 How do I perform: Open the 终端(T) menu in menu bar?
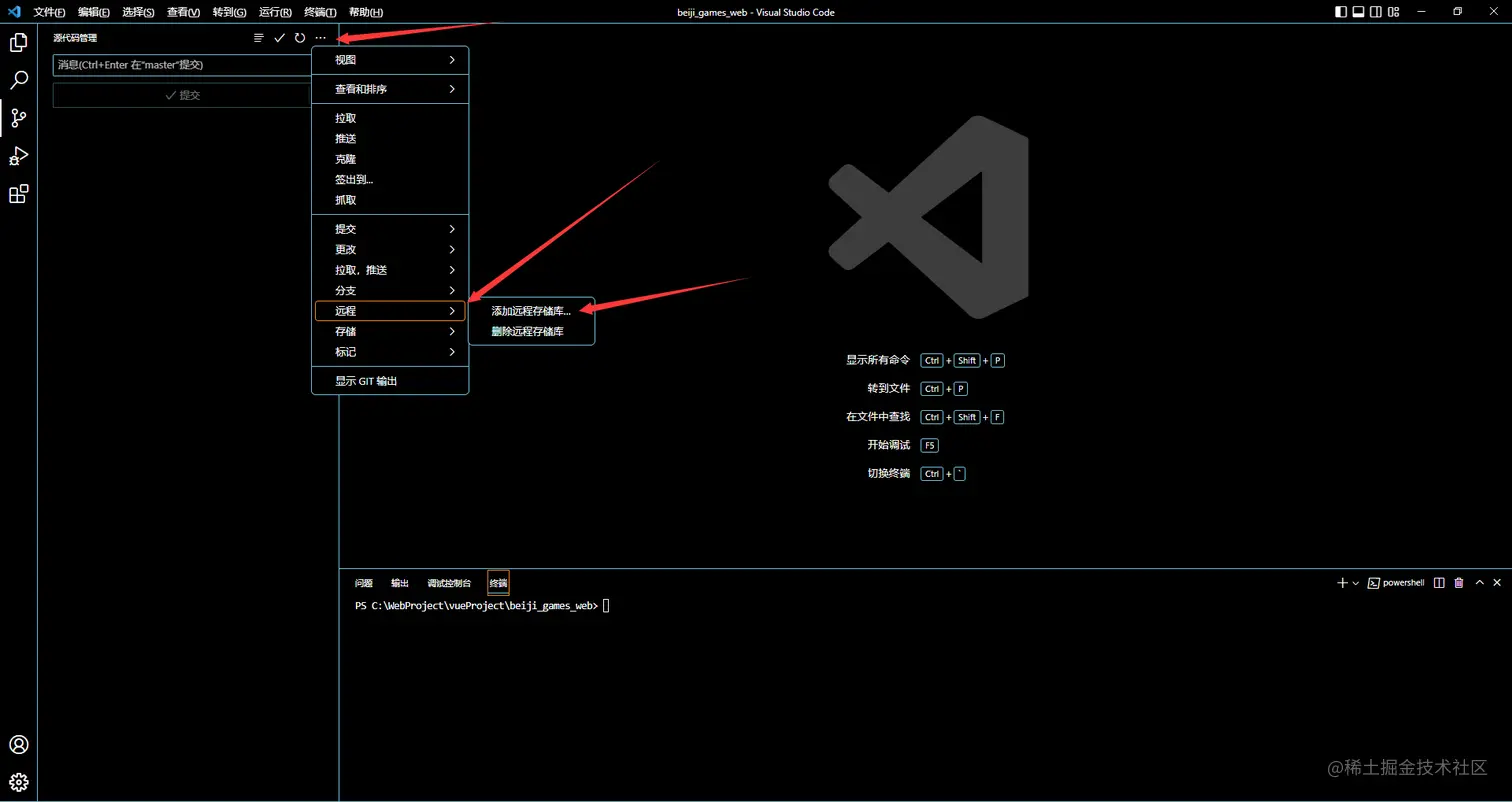[320, 12]
